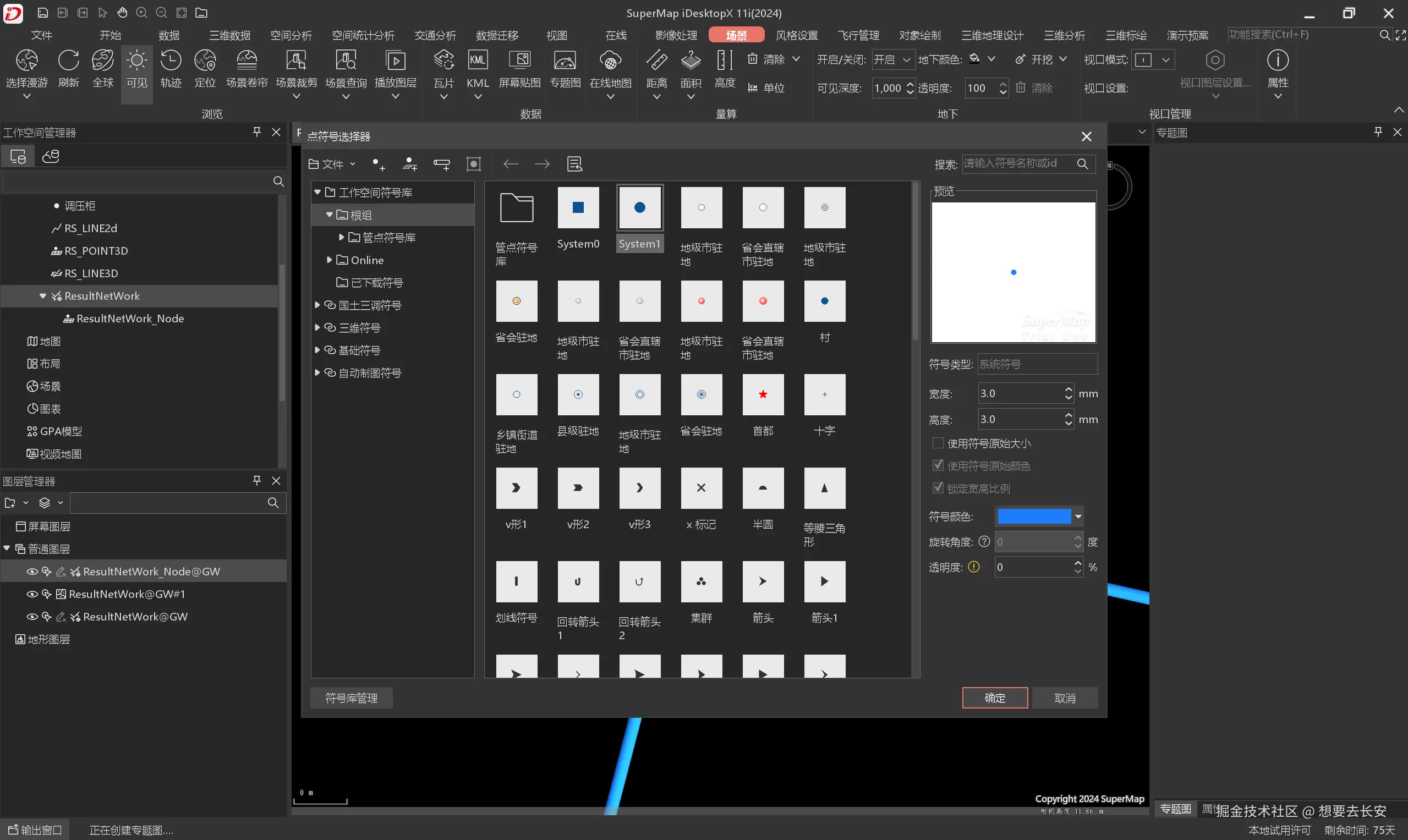Toggle visibility of ResultNetWork@GW layer
The height and width of the screenshot is (840, 1408).
(x=32, y=617)
